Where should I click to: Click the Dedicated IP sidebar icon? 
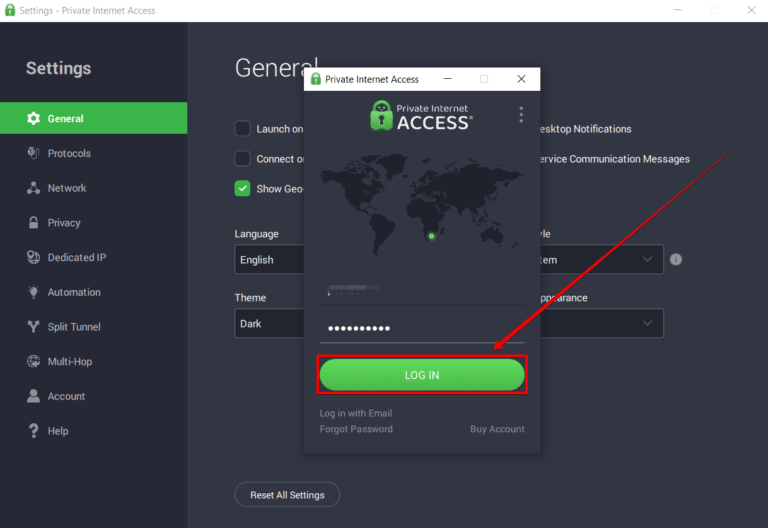(33, 257)
